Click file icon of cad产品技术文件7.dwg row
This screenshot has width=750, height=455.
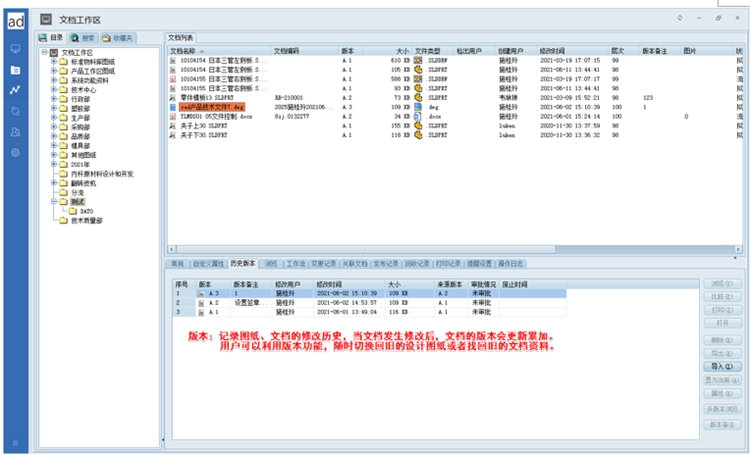(x=173, y=105)
